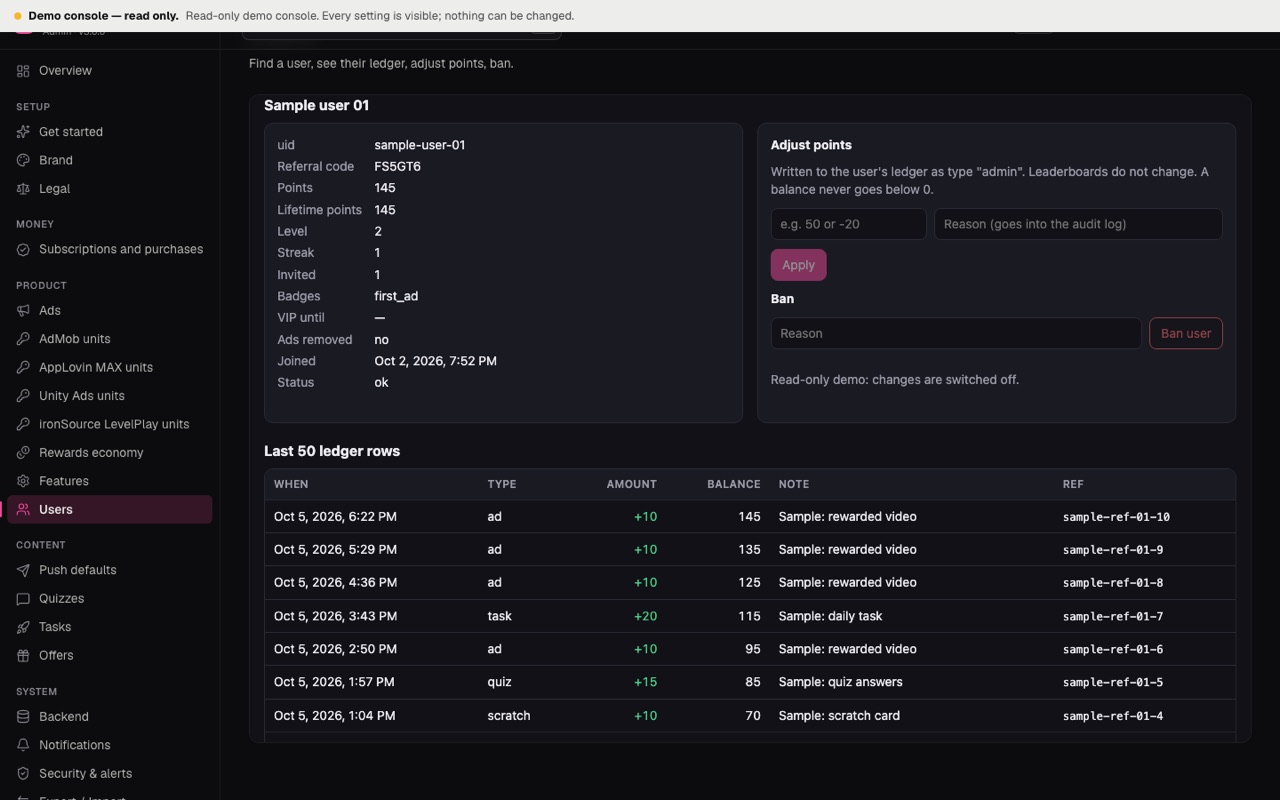Click the Rewards economy coins icon

(23, 453)
